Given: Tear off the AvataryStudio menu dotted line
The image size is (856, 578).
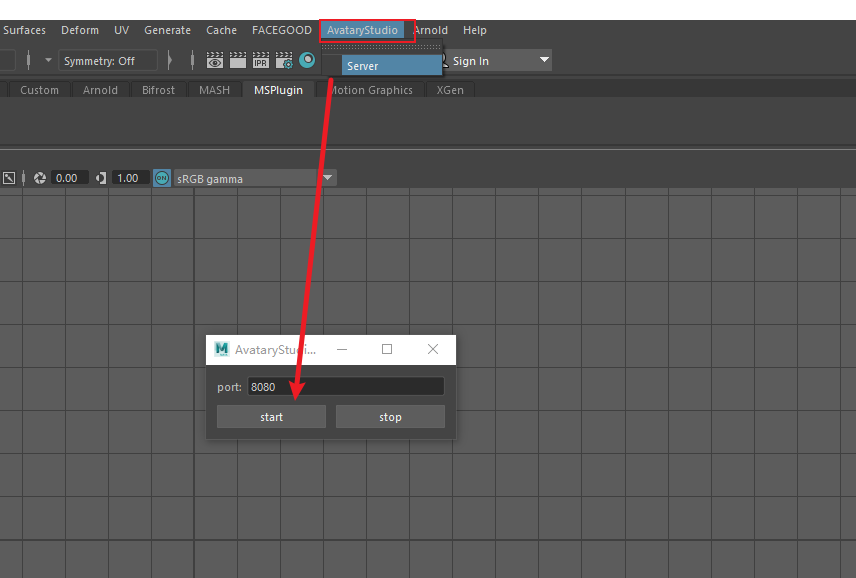Looking at the screenshot, I should pyautogui.click(x=381, y=47).
